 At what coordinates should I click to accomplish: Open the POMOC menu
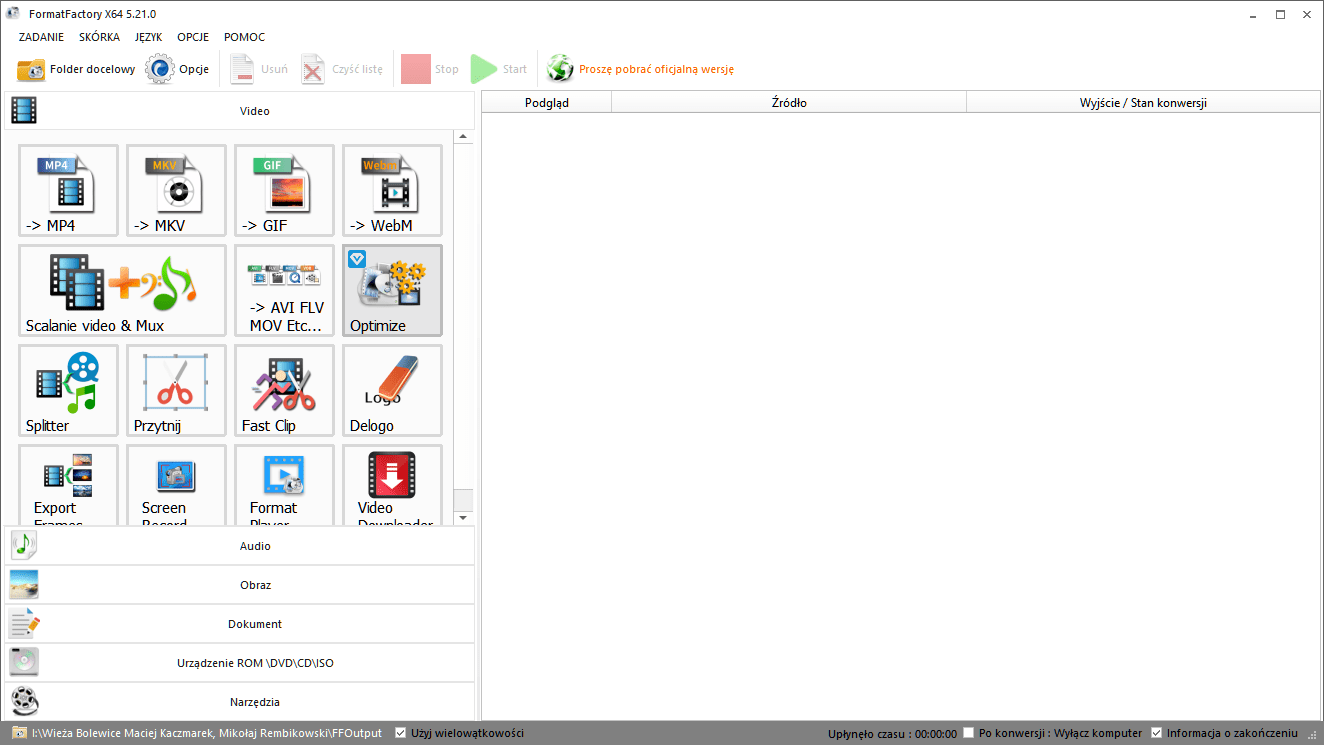pos(245,37)
